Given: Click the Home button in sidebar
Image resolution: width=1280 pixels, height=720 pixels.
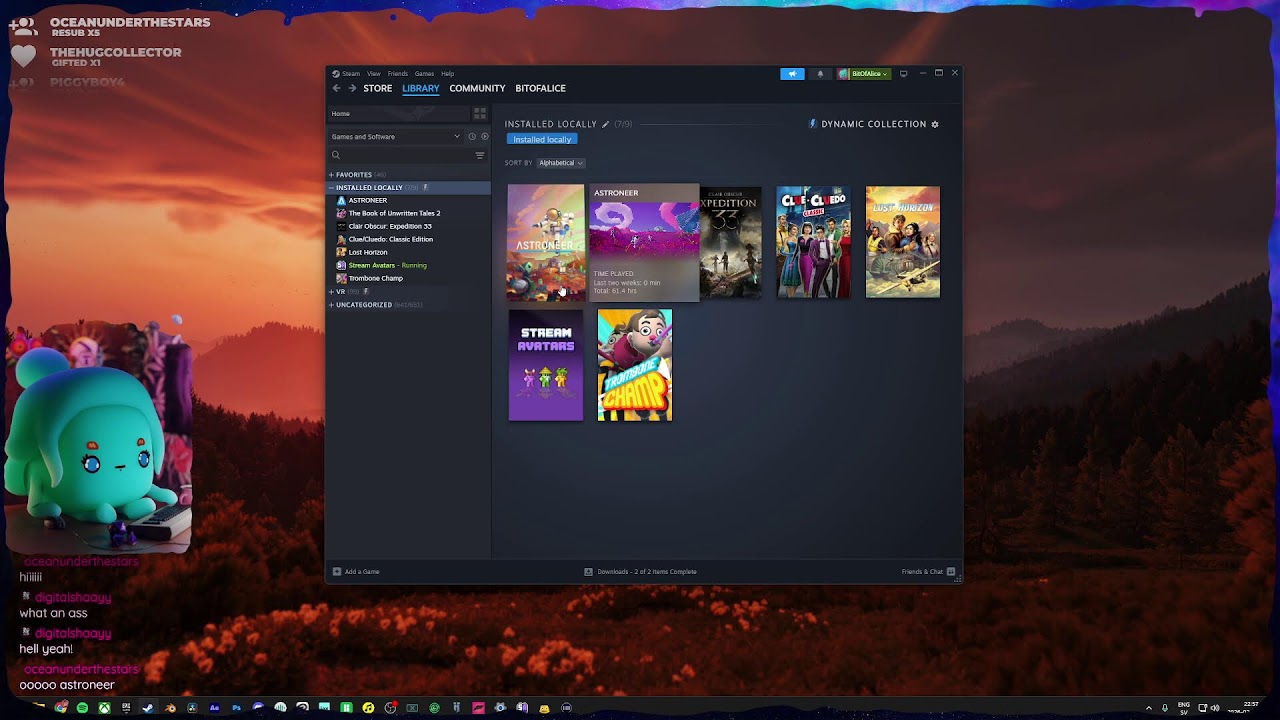Looking at the screenshot, I should coord(399,114).
